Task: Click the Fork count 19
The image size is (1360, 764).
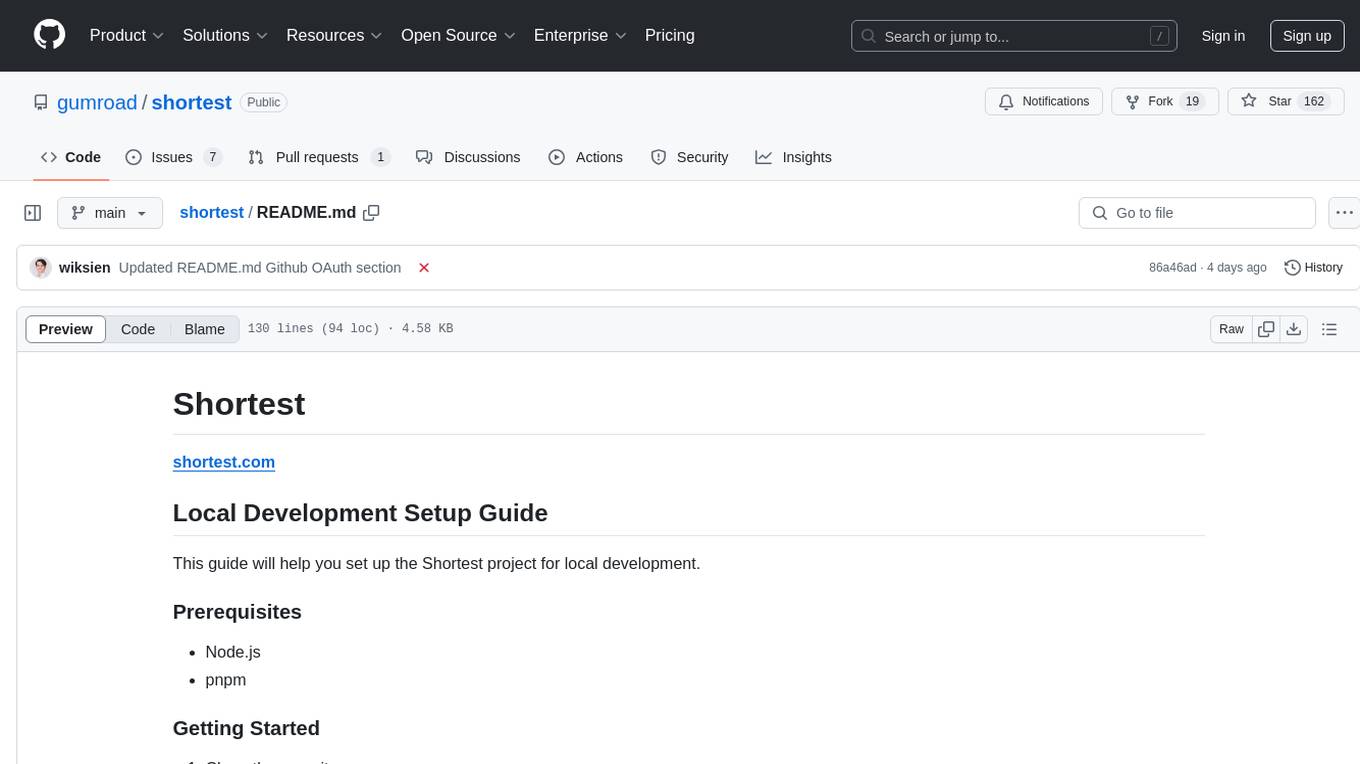Action: (1191, 101)
